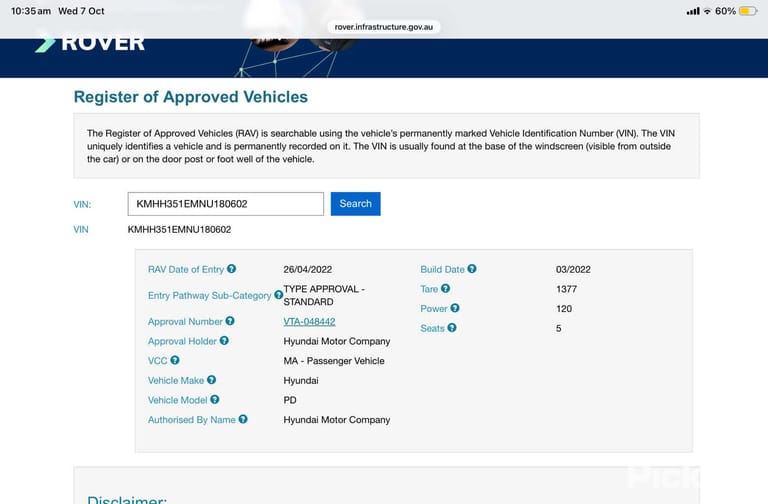
Task: Click the Build Date label
Action: [442, 269]
